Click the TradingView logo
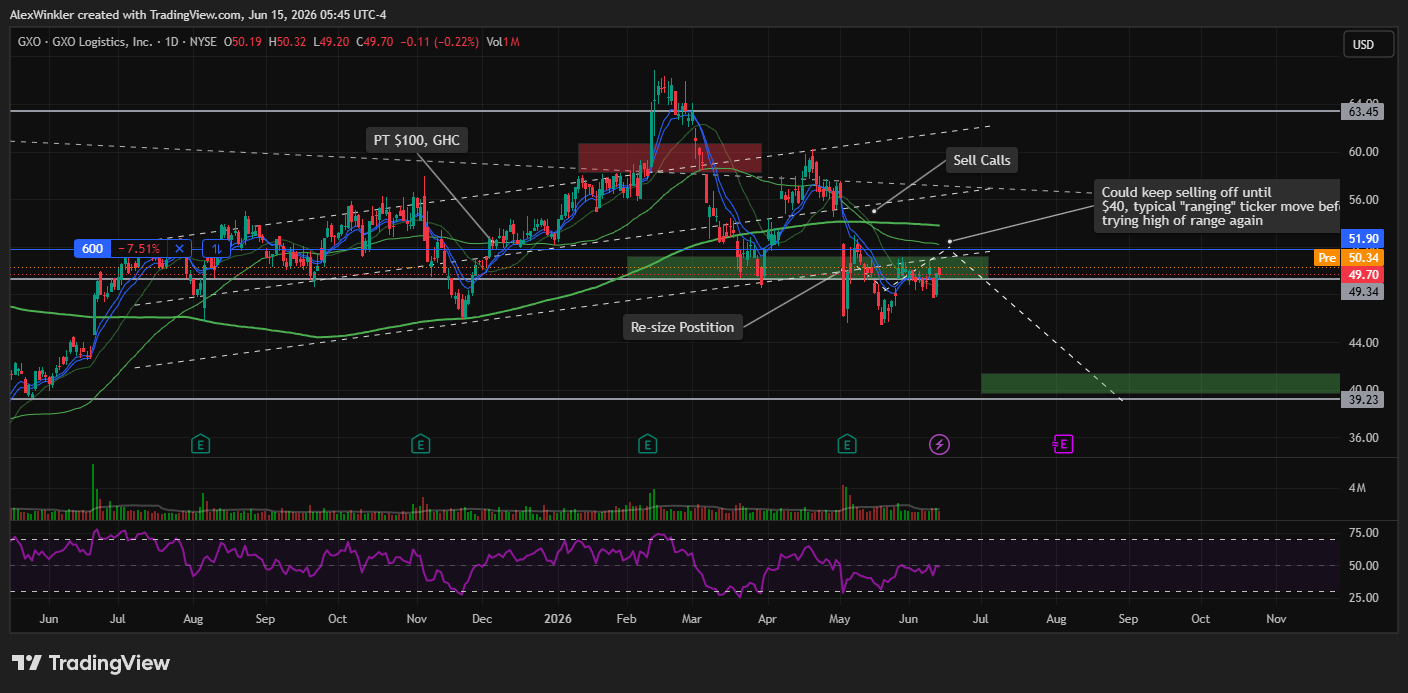The height and width of the screenshot is (693, 1408). (91, 663)
